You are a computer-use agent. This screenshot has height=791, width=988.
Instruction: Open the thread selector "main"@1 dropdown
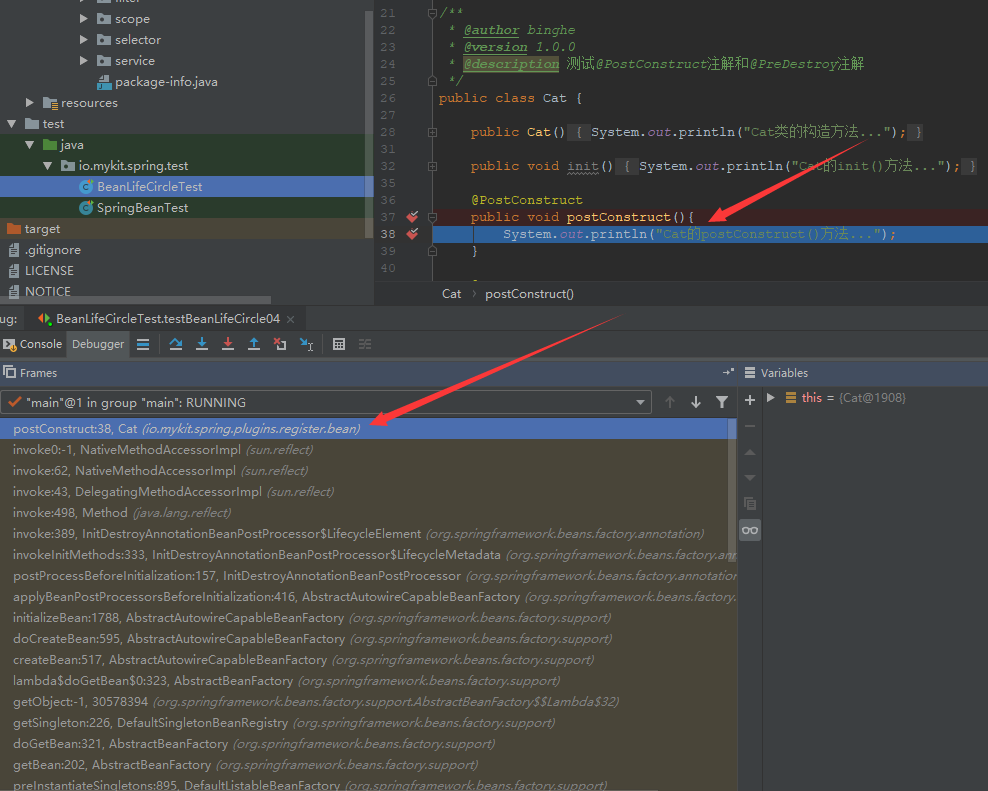click(x=641, y=402)
